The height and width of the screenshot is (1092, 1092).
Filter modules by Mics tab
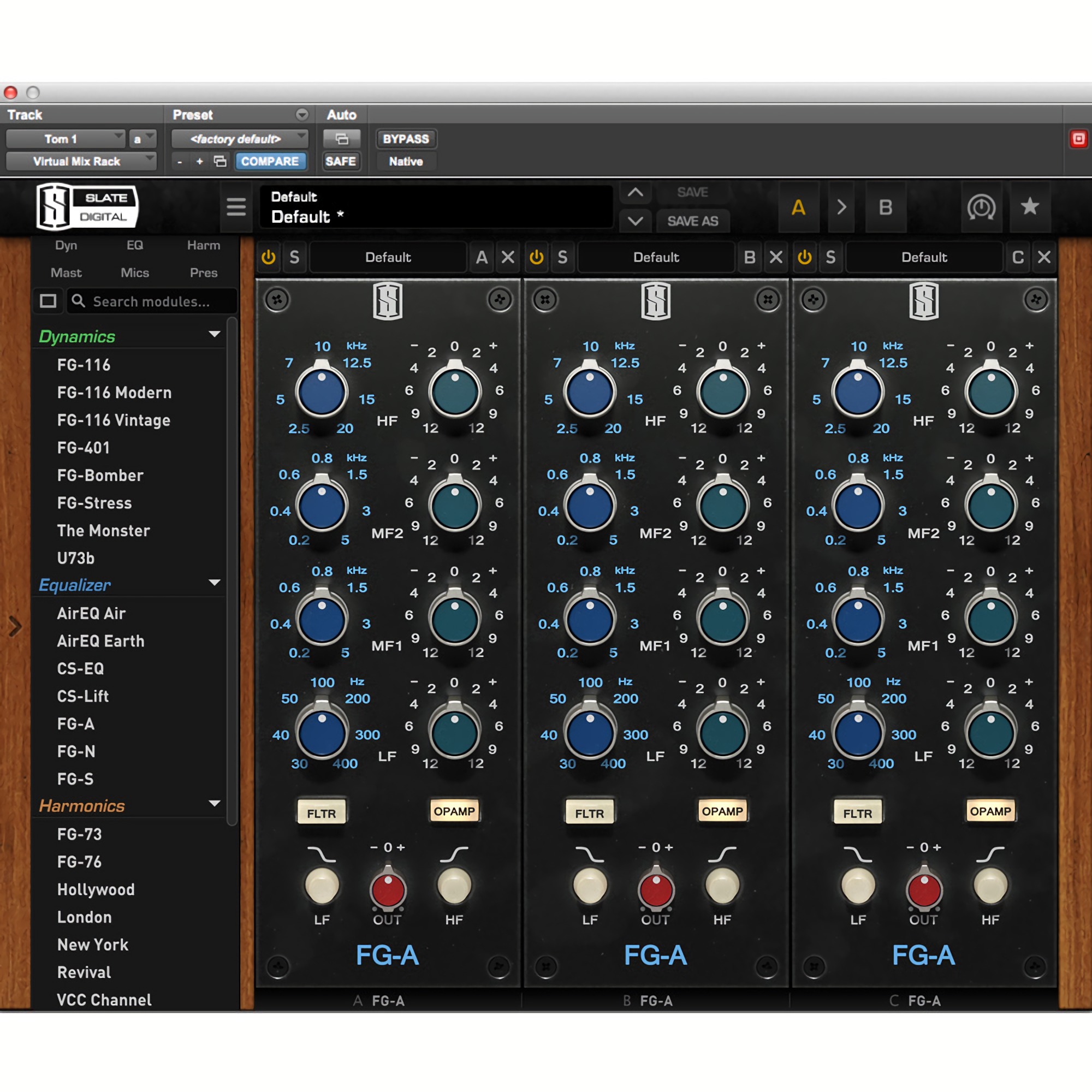pos(134,272)
